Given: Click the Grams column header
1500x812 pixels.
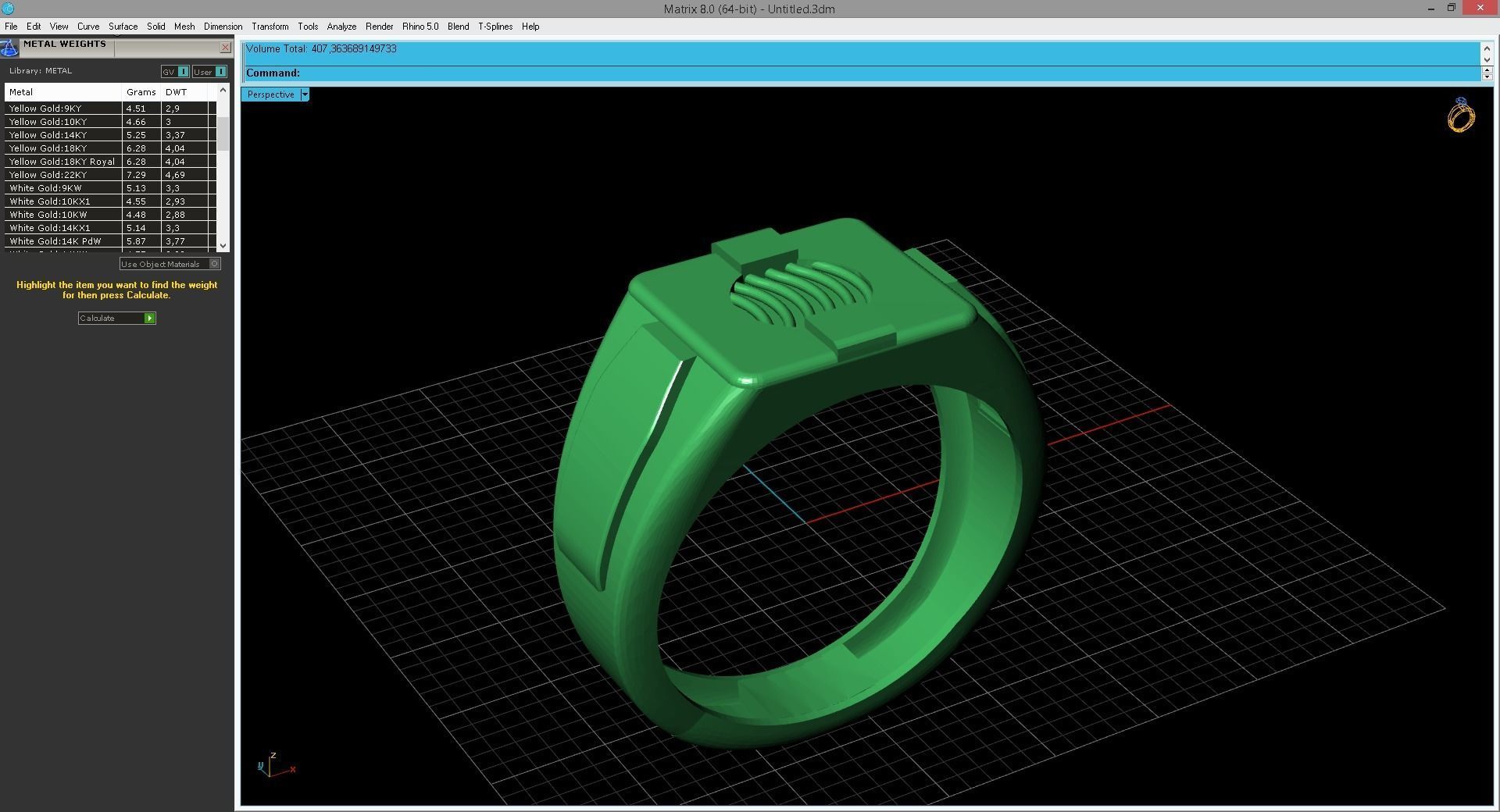Looking at the screenshot, I should pyautogui.click(x=141, y=92).
